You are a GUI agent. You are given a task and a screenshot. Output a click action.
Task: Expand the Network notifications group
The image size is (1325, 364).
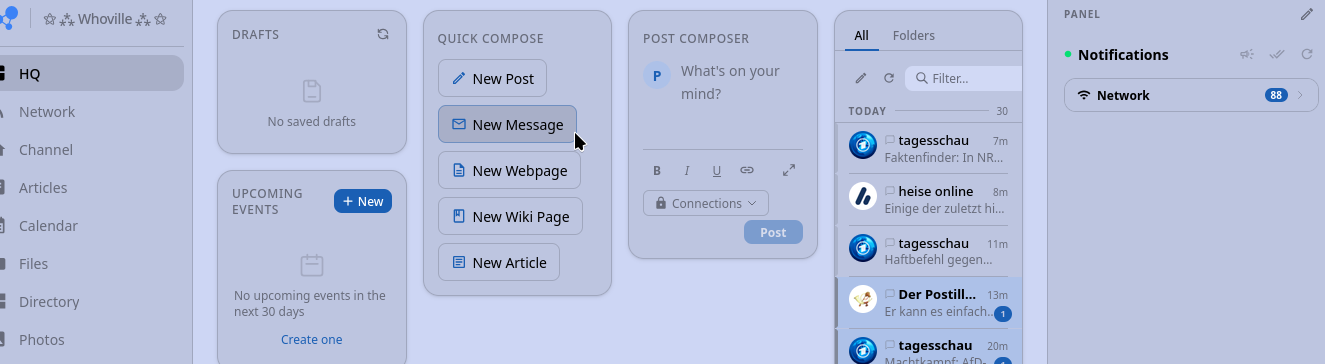(x=1191, y=95)
